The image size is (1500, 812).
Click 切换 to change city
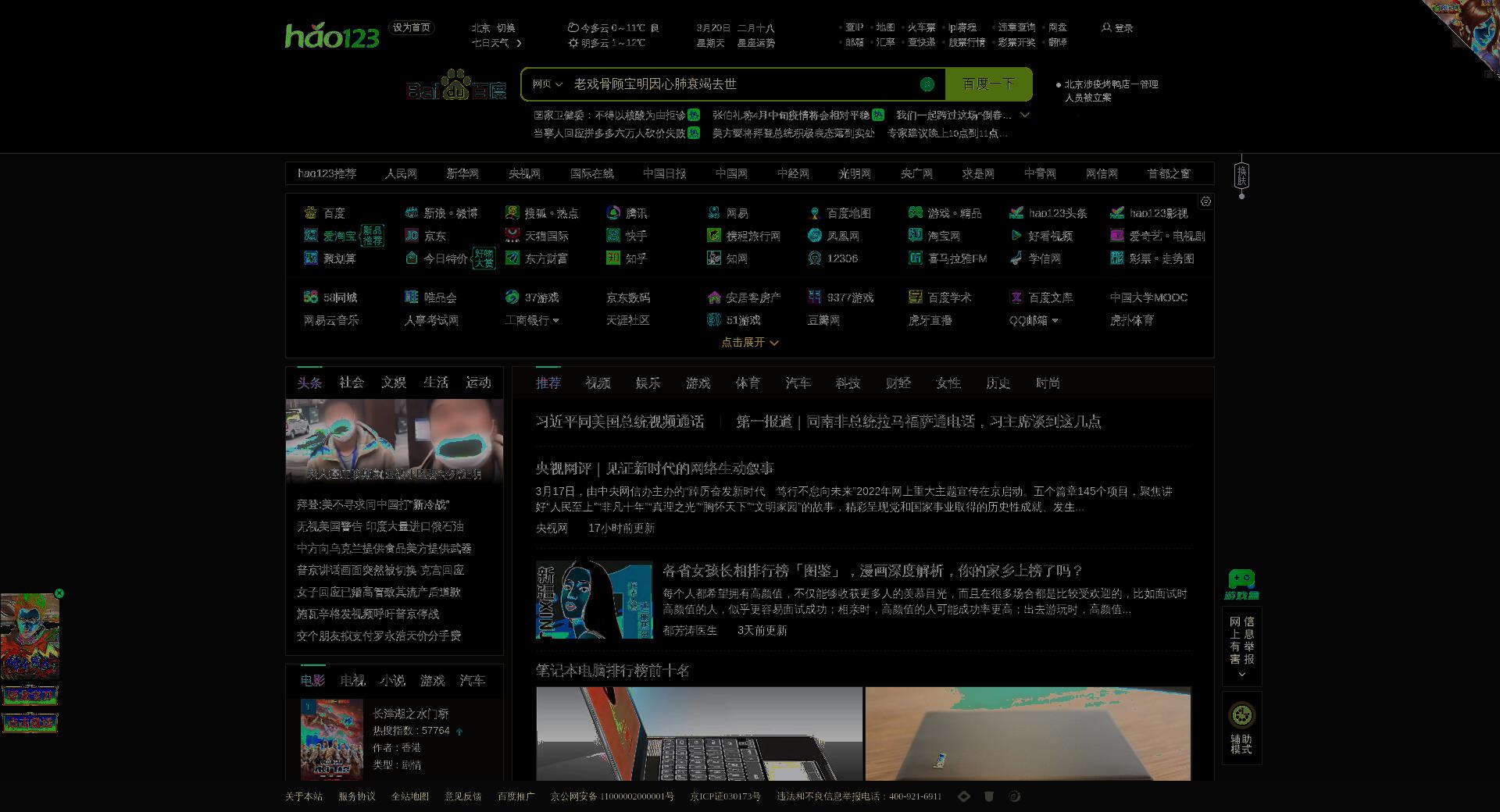(x=505, y=27)
